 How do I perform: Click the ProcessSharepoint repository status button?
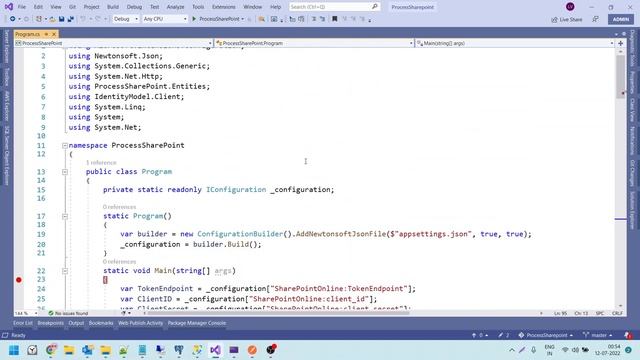[546, 335]
